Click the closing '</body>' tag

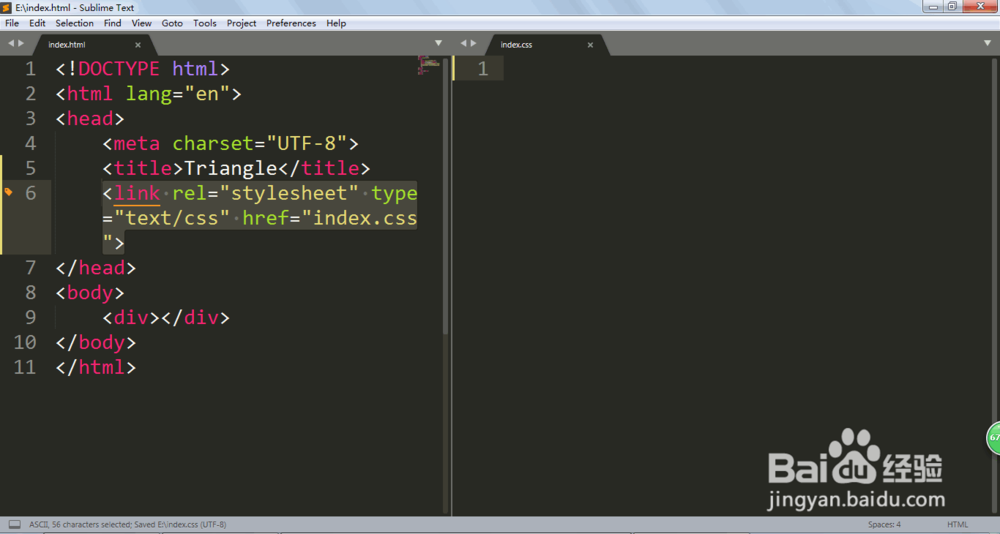[x=96, y=343]
